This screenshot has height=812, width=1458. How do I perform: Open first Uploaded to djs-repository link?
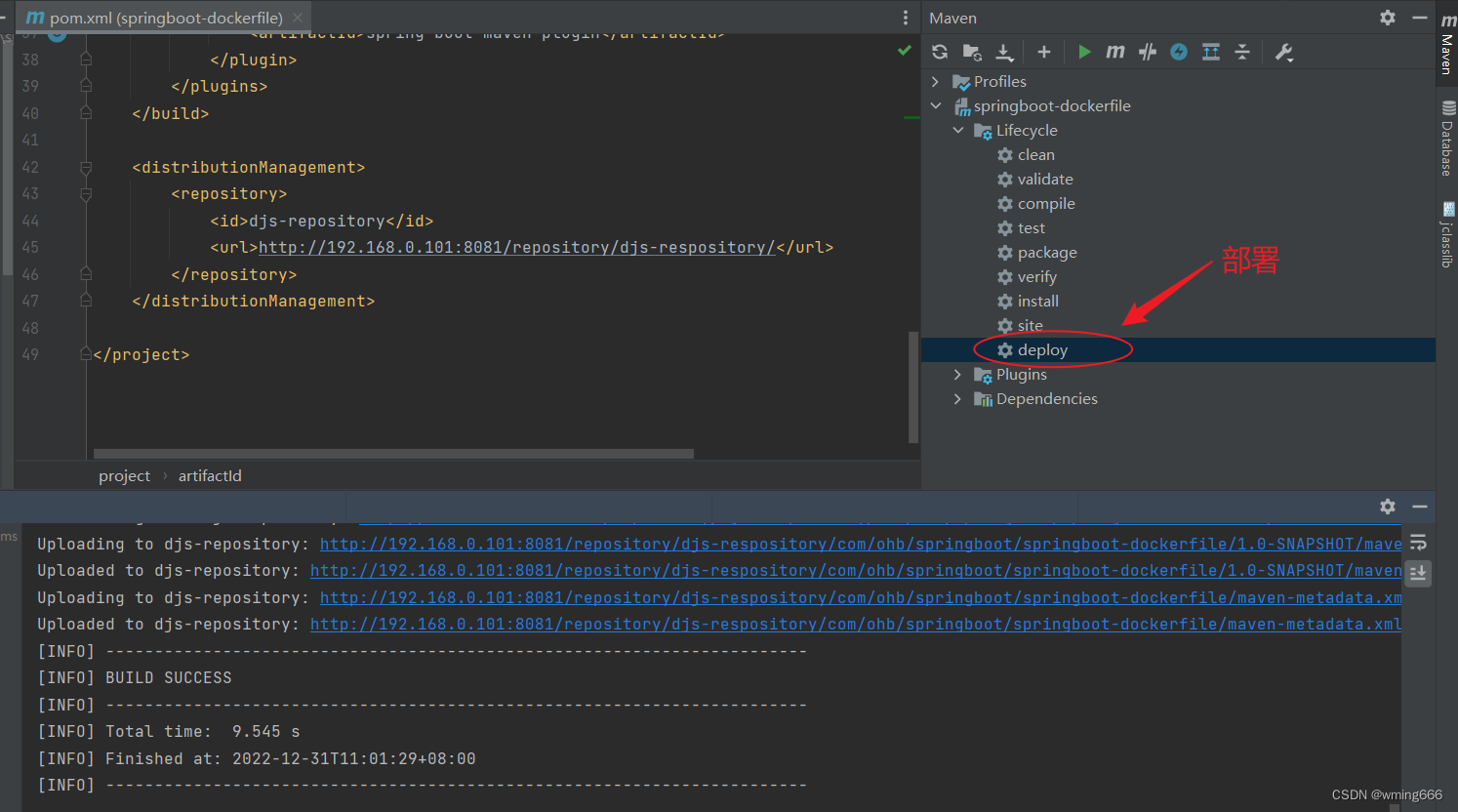tap(856, 570)
